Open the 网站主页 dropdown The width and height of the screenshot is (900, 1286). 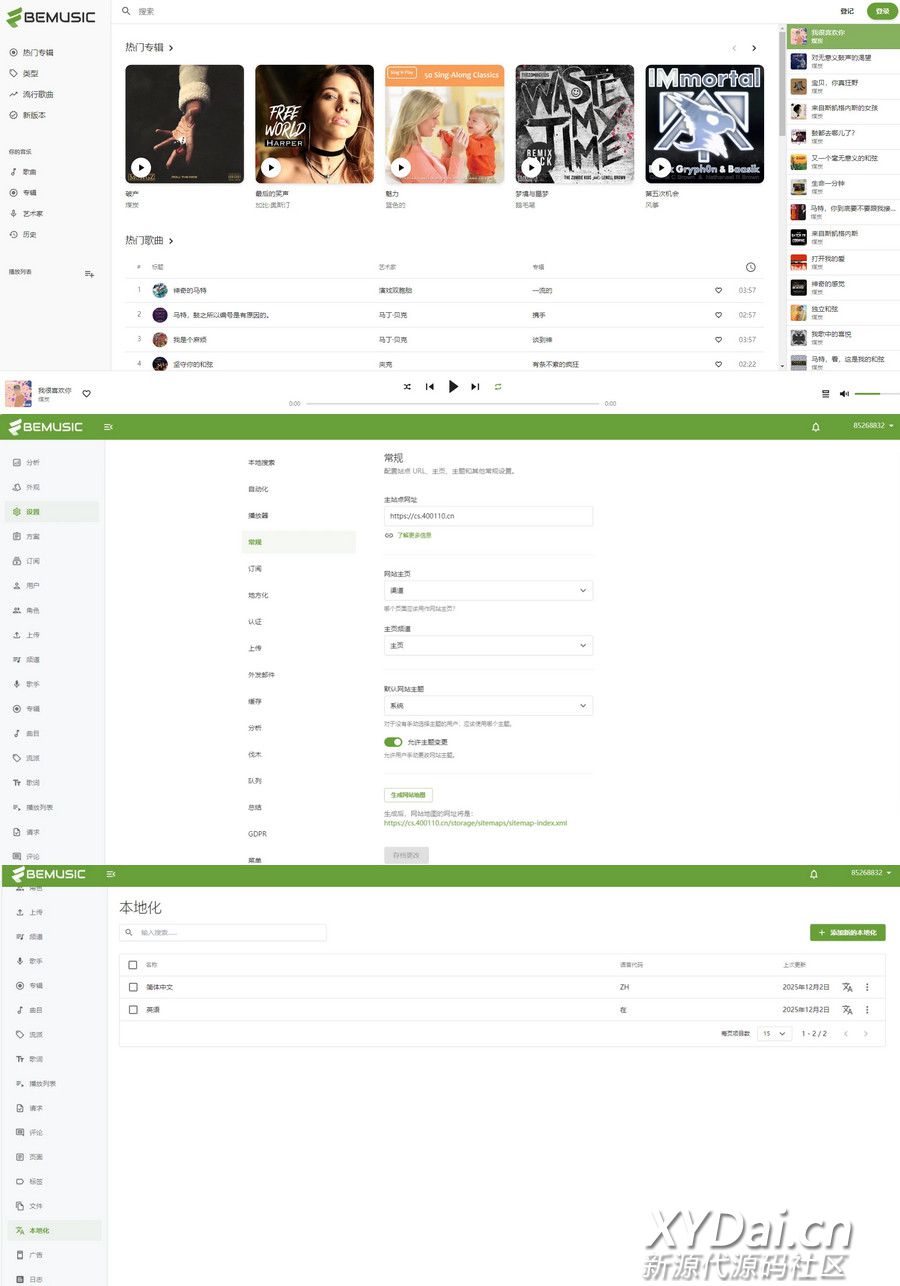tap(488, 591)
